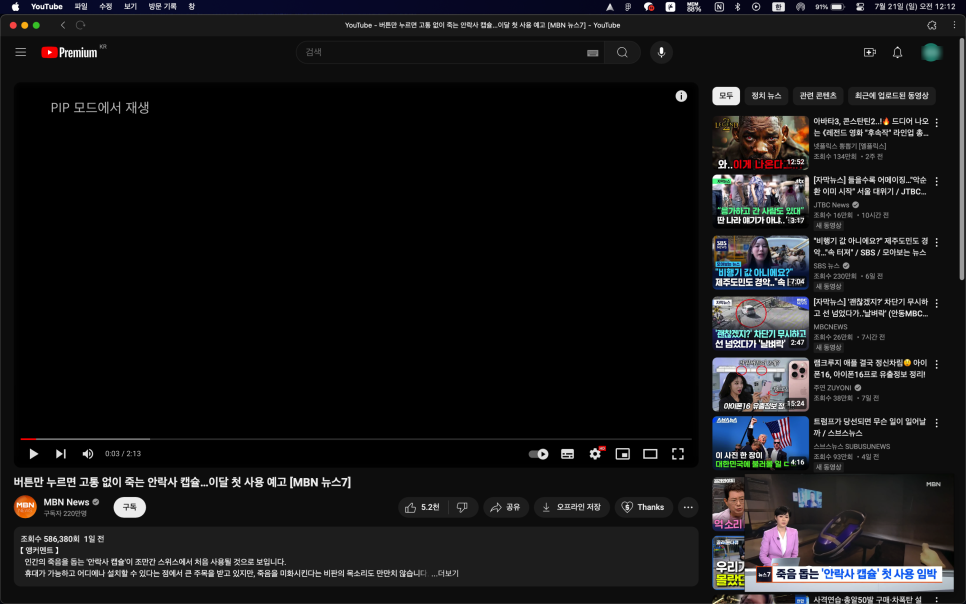Open player settings gear
Screen dimensions: 966x604
(x=595, y=454)
